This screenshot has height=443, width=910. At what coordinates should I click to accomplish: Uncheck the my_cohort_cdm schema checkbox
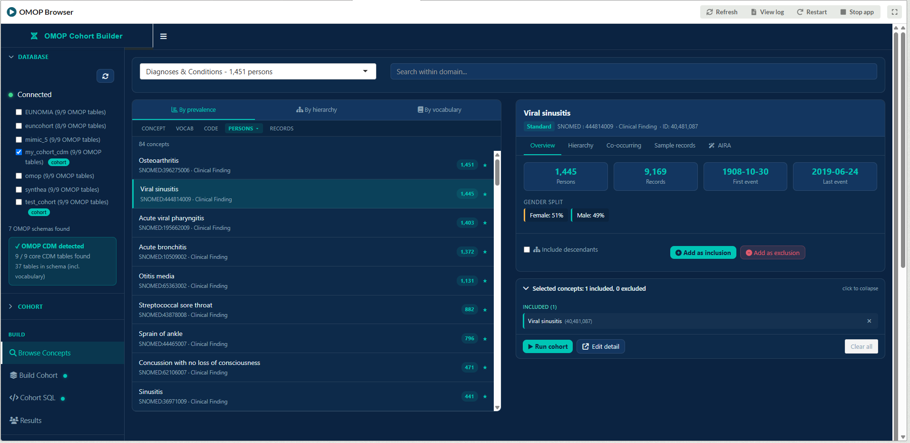(x=19, y=152)
